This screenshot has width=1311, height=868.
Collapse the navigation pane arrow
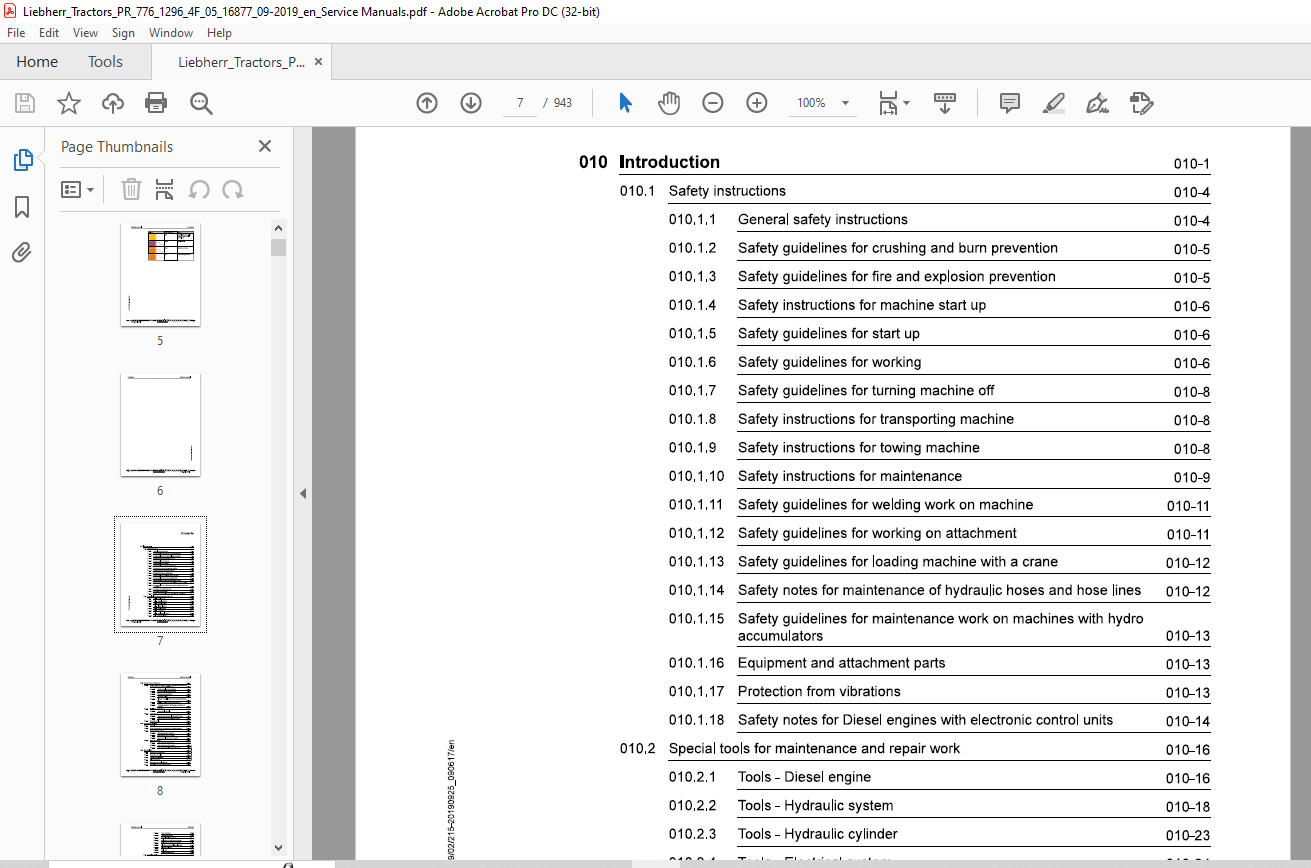pyautogui.click(x=302, y=493)
